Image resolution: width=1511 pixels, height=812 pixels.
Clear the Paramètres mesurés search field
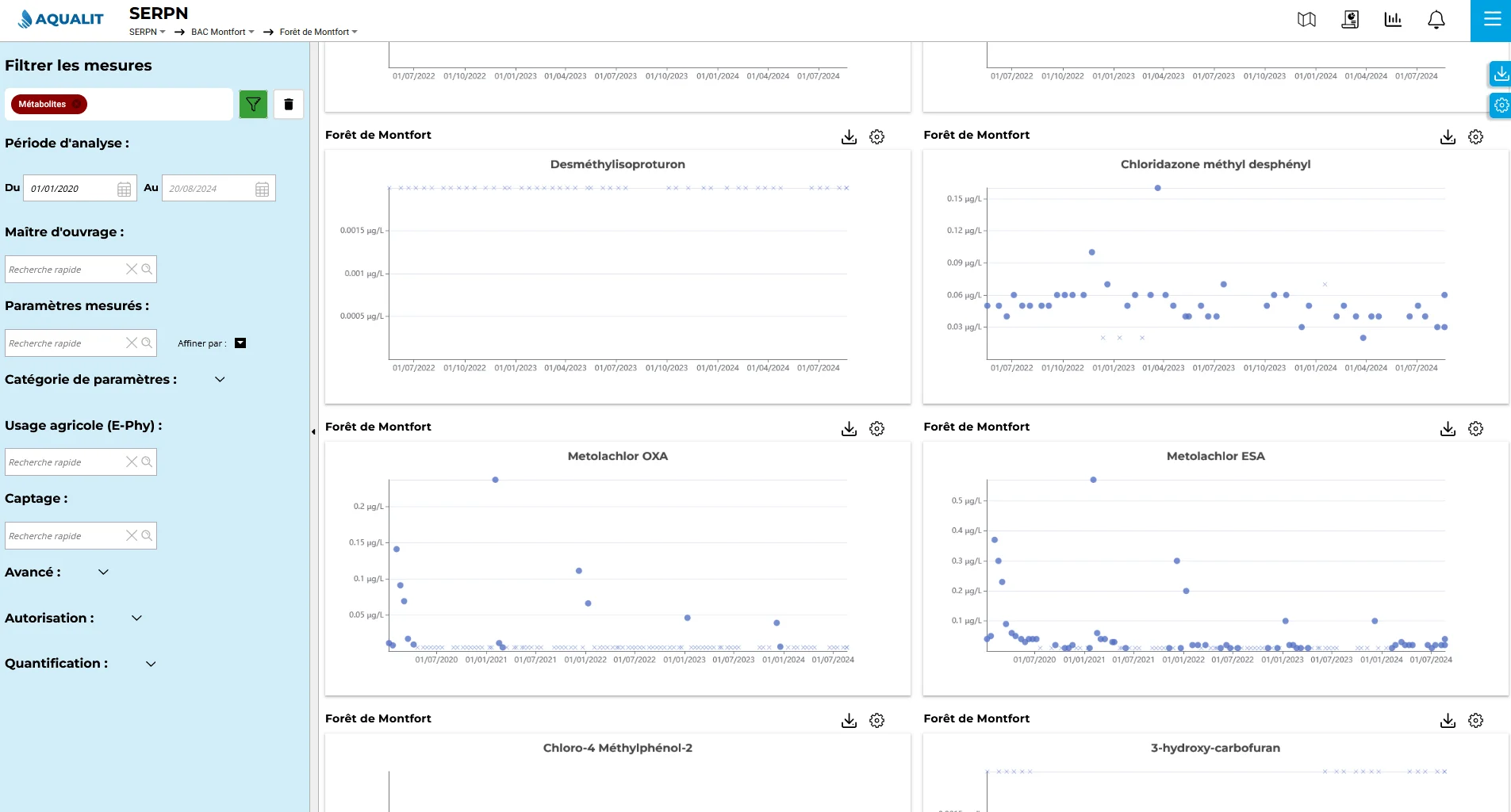click(132, 343)
